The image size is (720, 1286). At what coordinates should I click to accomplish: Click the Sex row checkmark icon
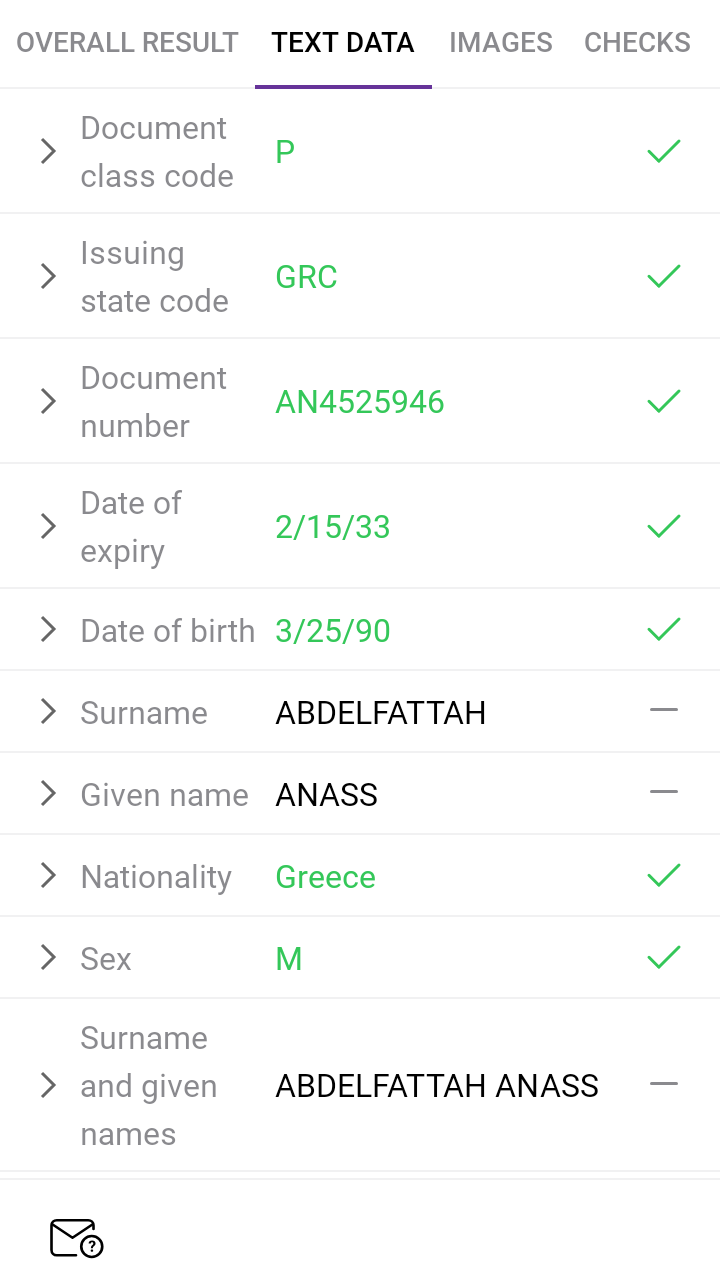663,958
